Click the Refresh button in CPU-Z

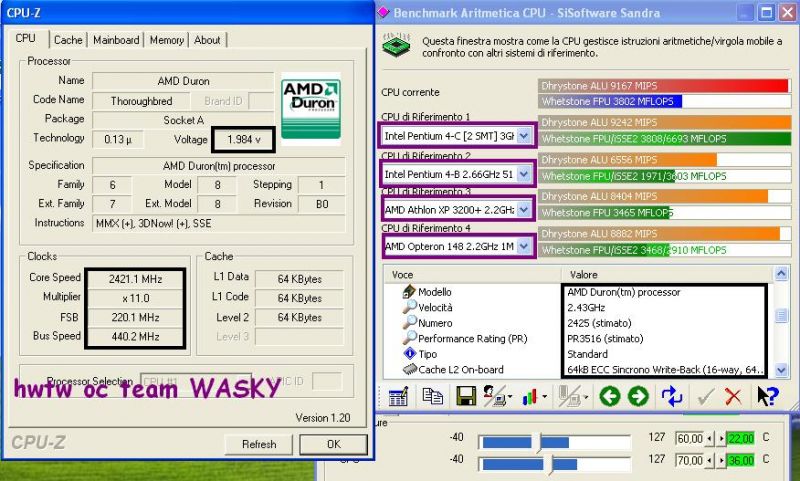pyautogui.click(x=259, y=444)
